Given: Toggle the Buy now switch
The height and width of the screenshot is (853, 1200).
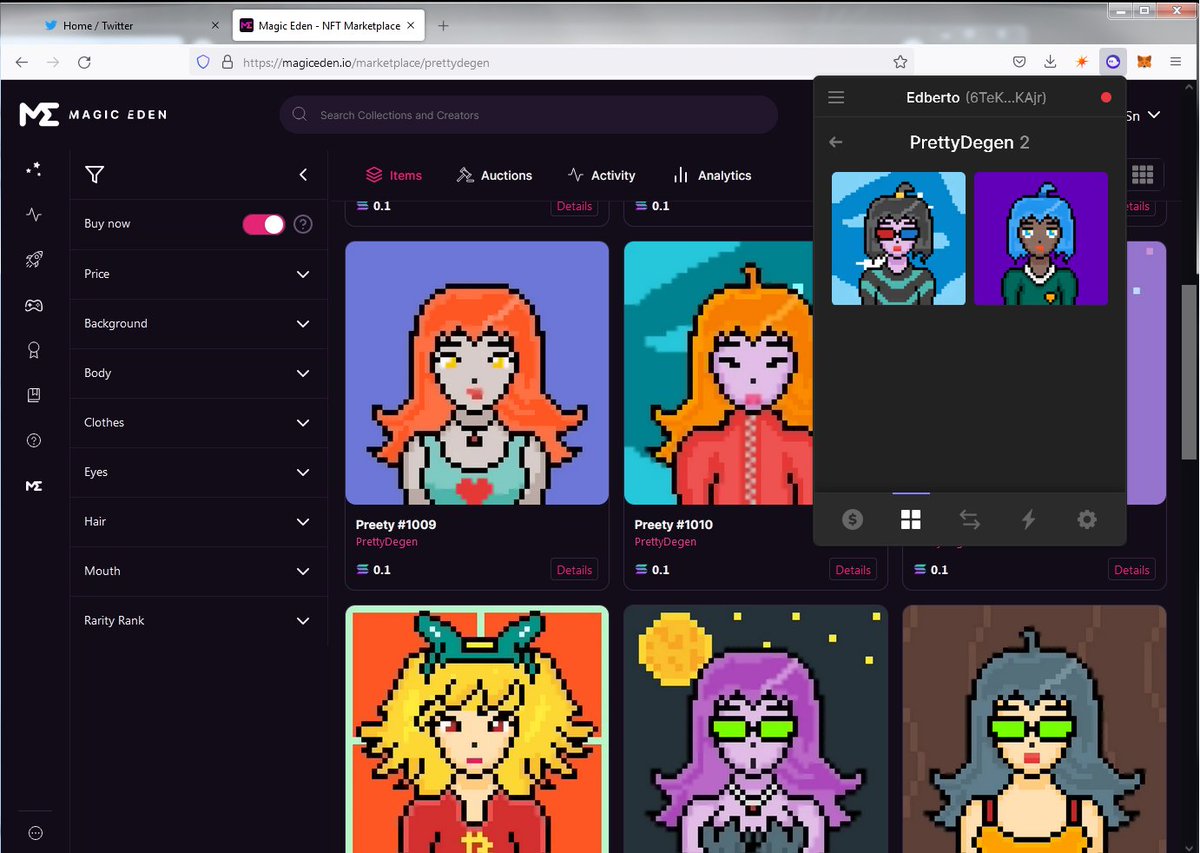Looking at the screenshot, I should [x=264, y=224].
